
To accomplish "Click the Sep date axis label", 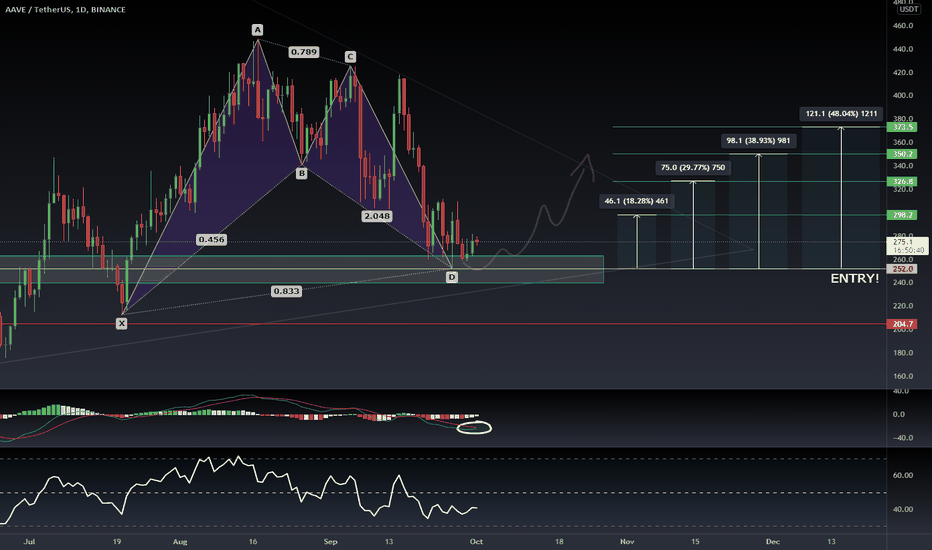I will pos(330,542).
